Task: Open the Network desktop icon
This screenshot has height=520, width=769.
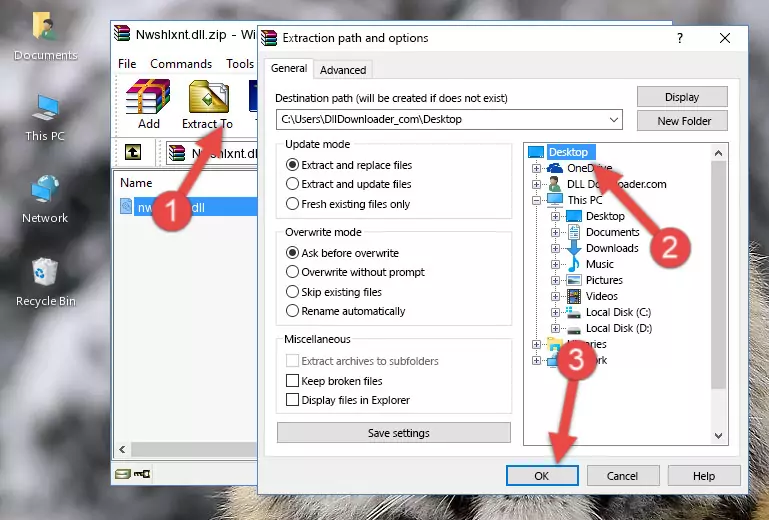Action: [x=45, y=189]
